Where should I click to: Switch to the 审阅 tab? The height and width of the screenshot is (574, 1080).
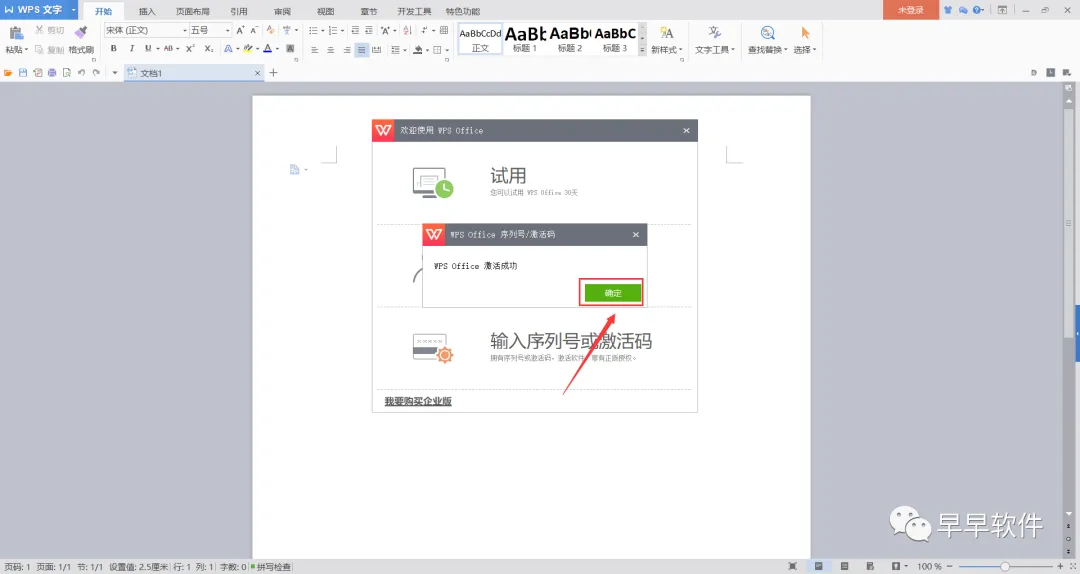282,11
